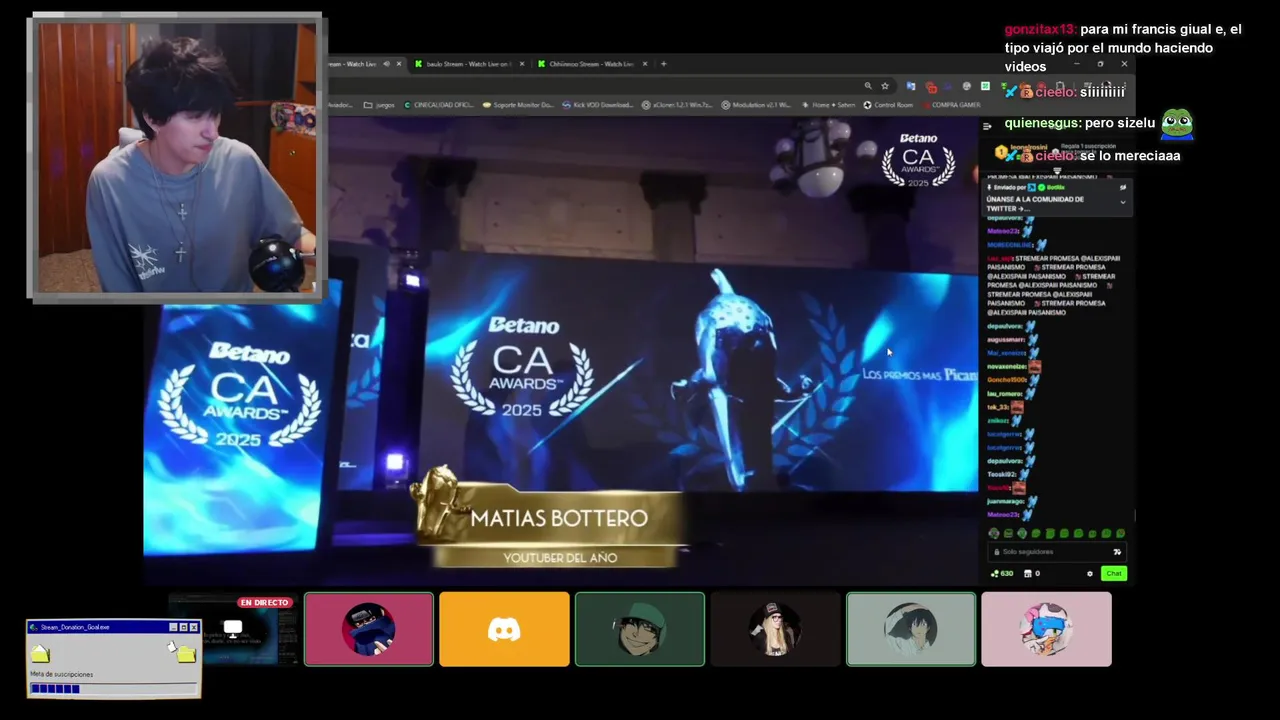Select the first quick emote in row
The width and height of the screenshot is (1280, 720).
(x=994, y=533)
